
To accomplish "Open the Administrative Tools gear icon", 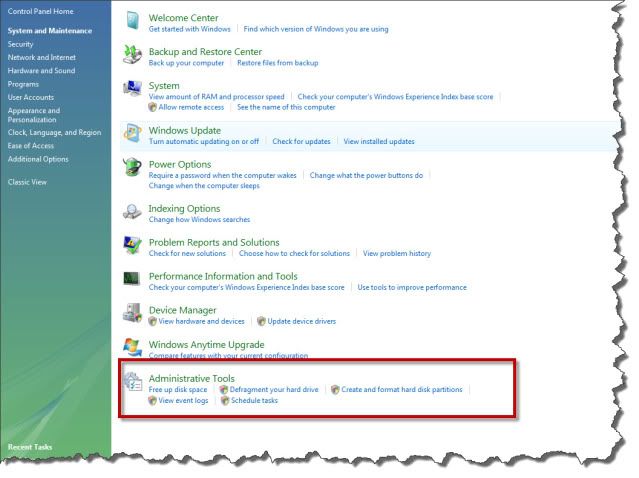I will [x=133, y=381].
